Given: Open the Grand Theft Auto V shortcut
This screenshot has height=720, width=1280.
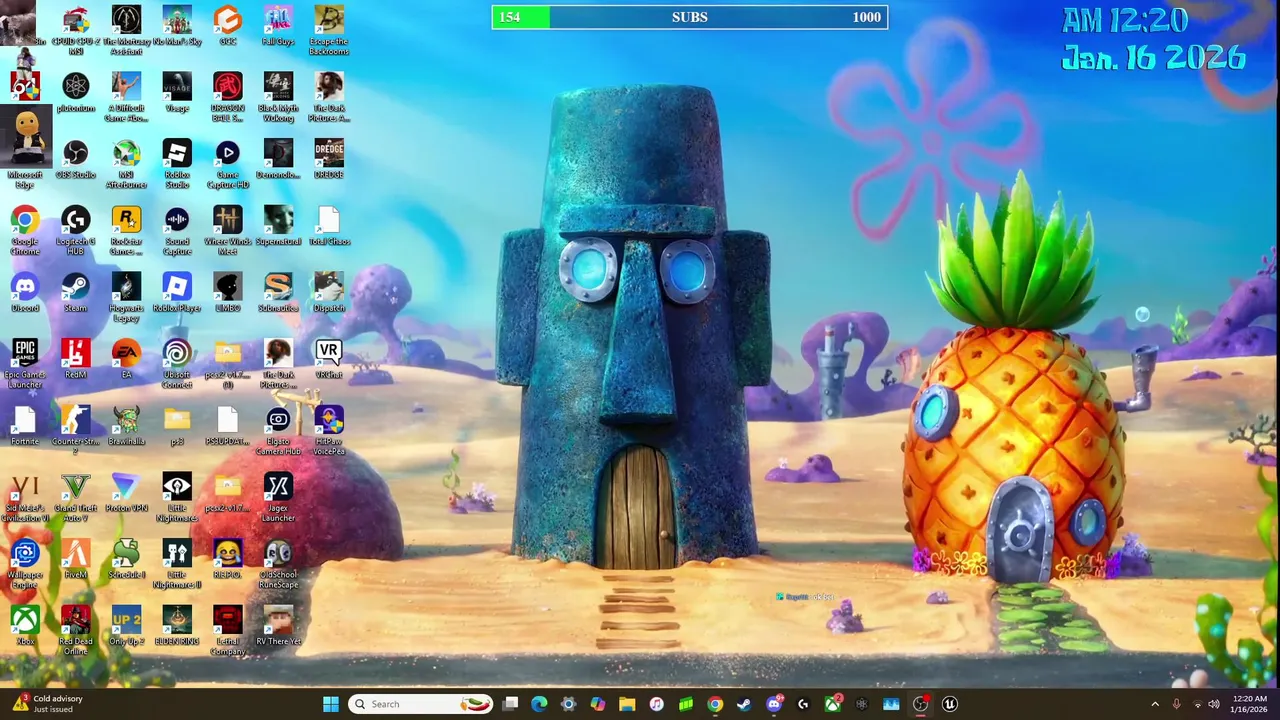Looking at the screenshot, I should tap(76, 498).
